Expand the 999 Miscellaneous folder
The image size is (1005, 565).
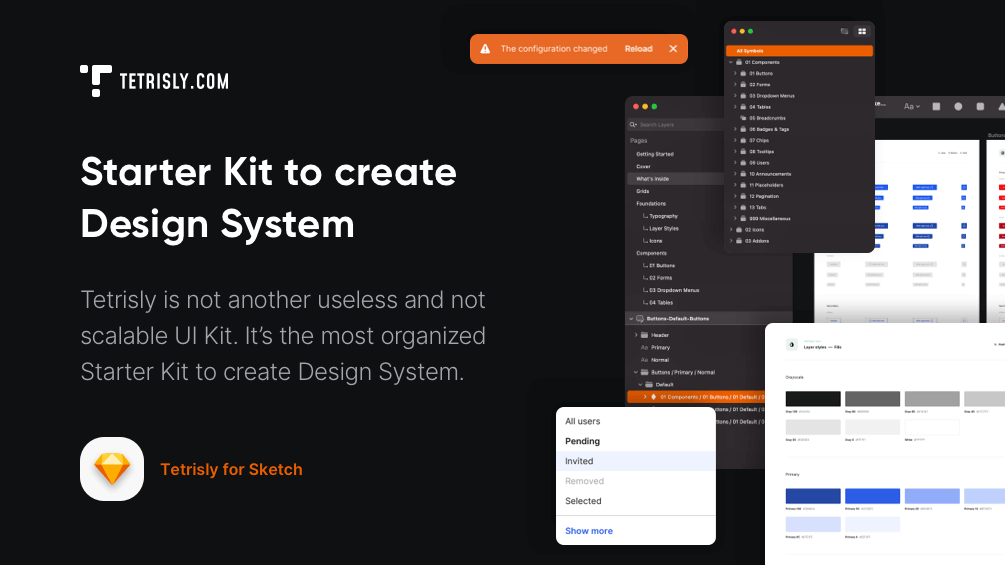click(x=735, y=218)
